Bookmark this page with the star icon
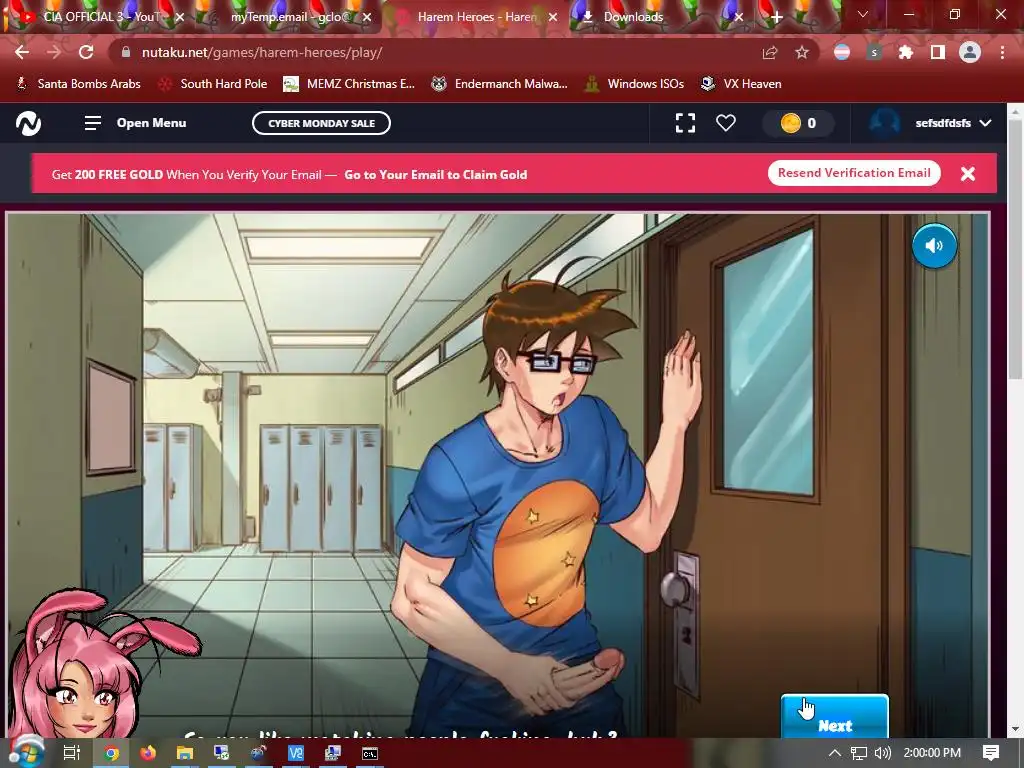Image resolution: width=1024 pixels, height=768 pixels. (802, 52)
